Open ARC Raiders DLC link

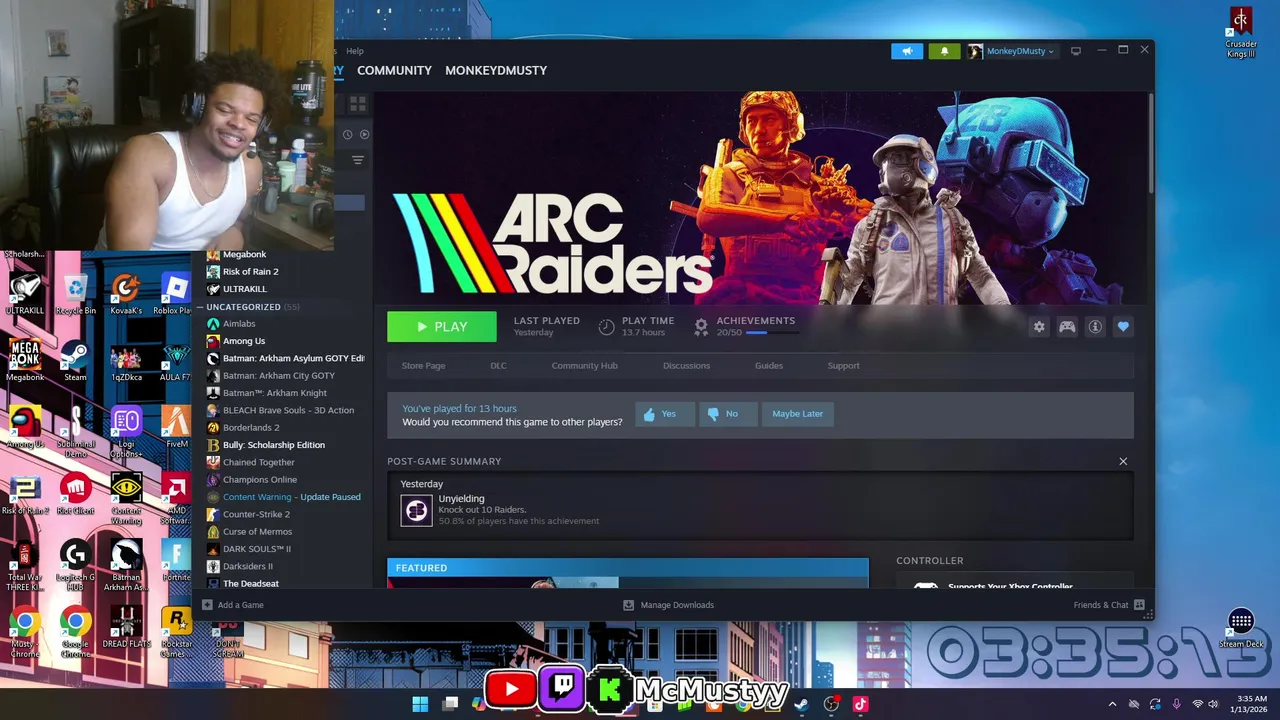click(498, 366)
